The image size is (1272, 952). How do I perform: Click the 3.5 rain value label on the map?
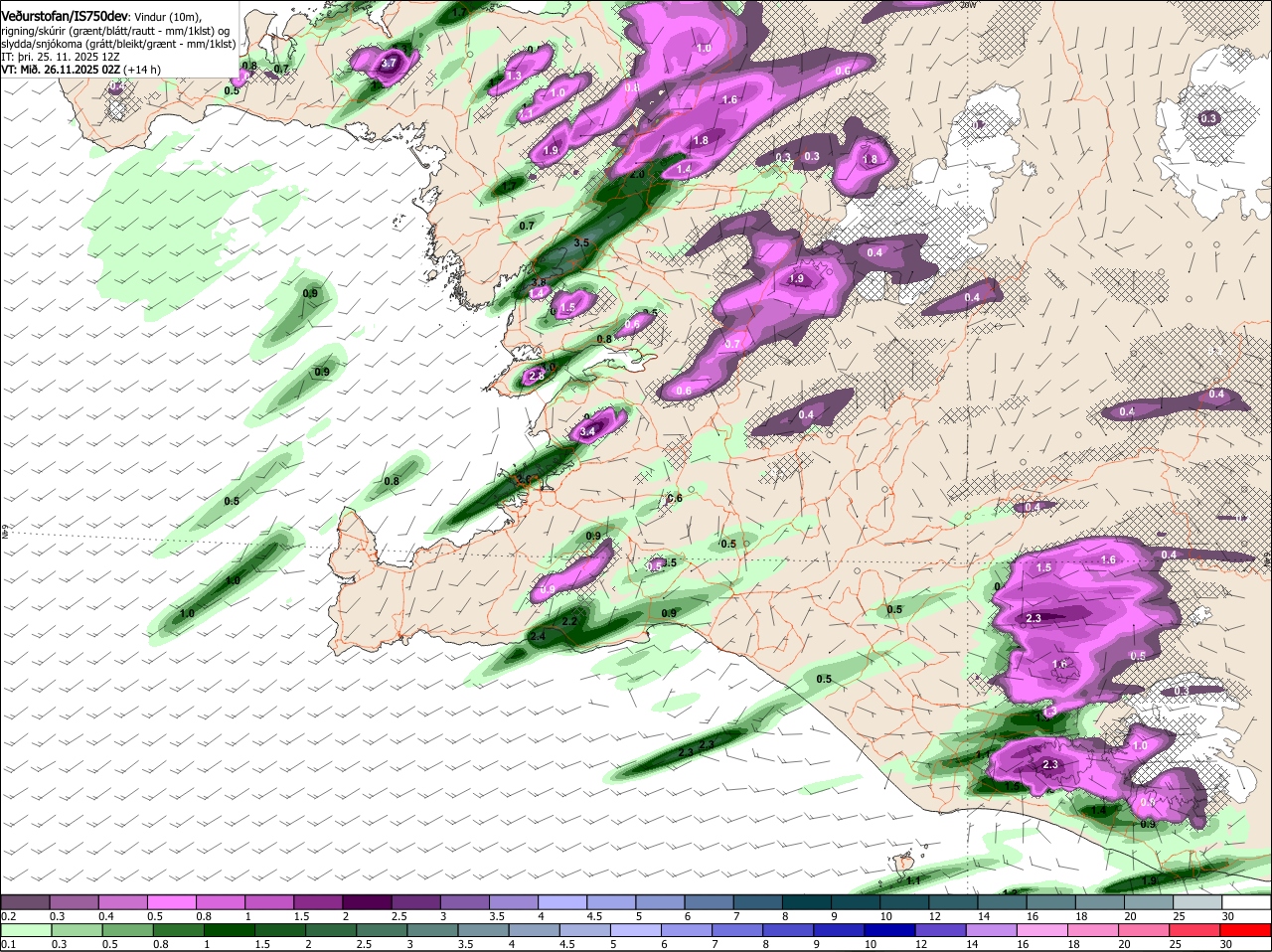click(x=582, y=242)
